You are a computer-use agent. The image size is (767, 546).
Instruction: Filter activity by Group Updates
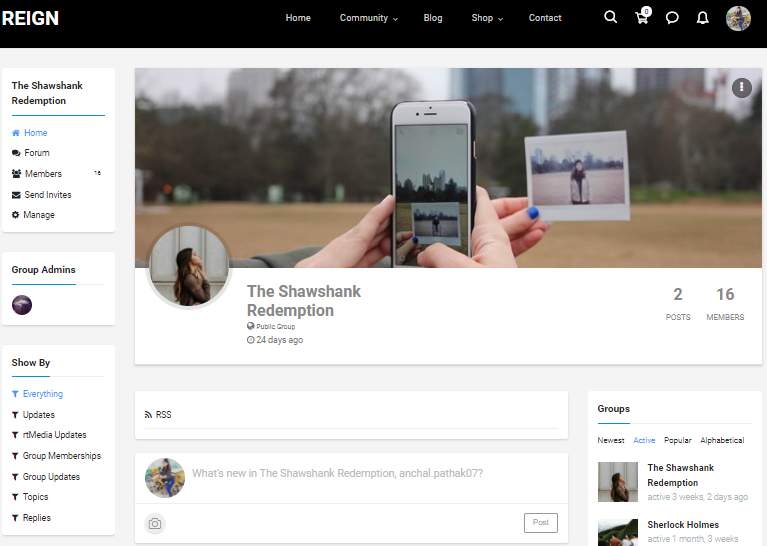click(x=46, y=477)
